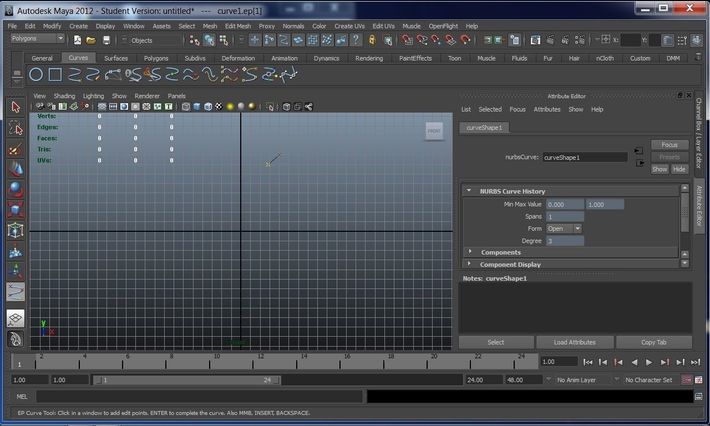Activate the Lasso Select tool
The image size is (710, 426).
pyautogui.click(x=15, y=129)
